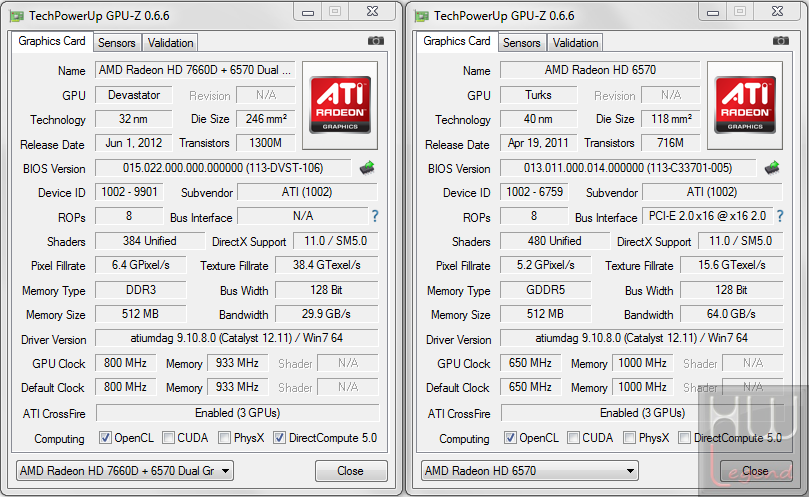This screenshot has height=497, width=809.
Task: Click Bus Interface value PCI-E 2.0 x16
Action: (707, 216)
